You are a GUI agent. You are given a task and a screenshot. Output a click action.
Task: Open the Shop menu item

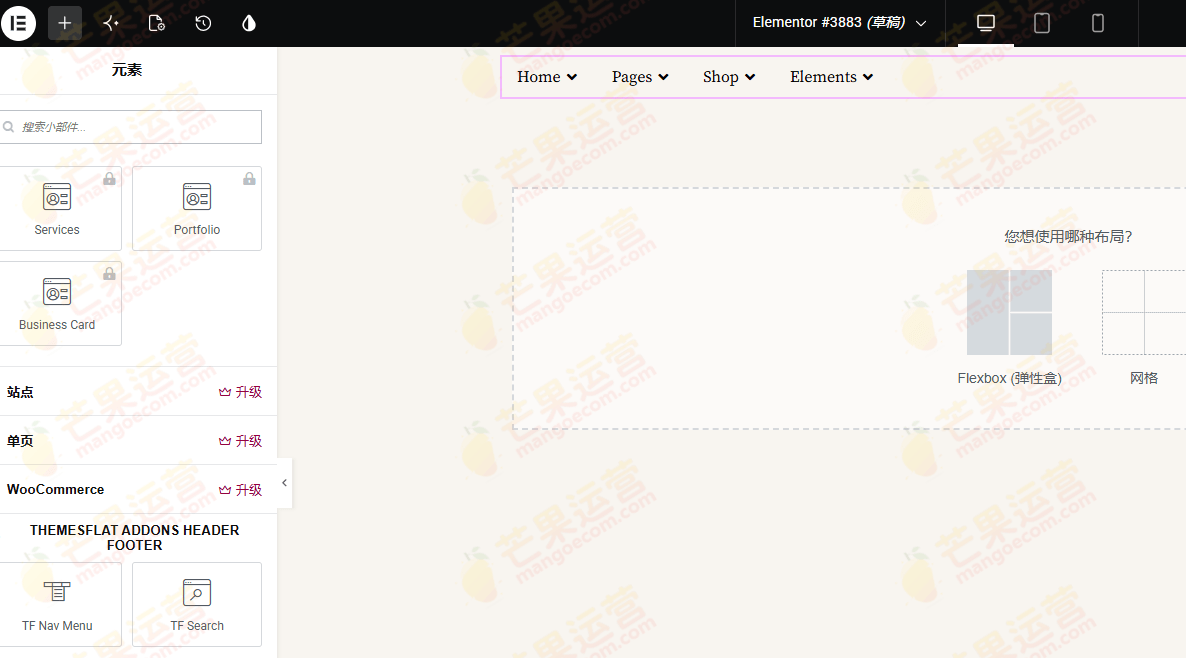[x=729, y=76]
